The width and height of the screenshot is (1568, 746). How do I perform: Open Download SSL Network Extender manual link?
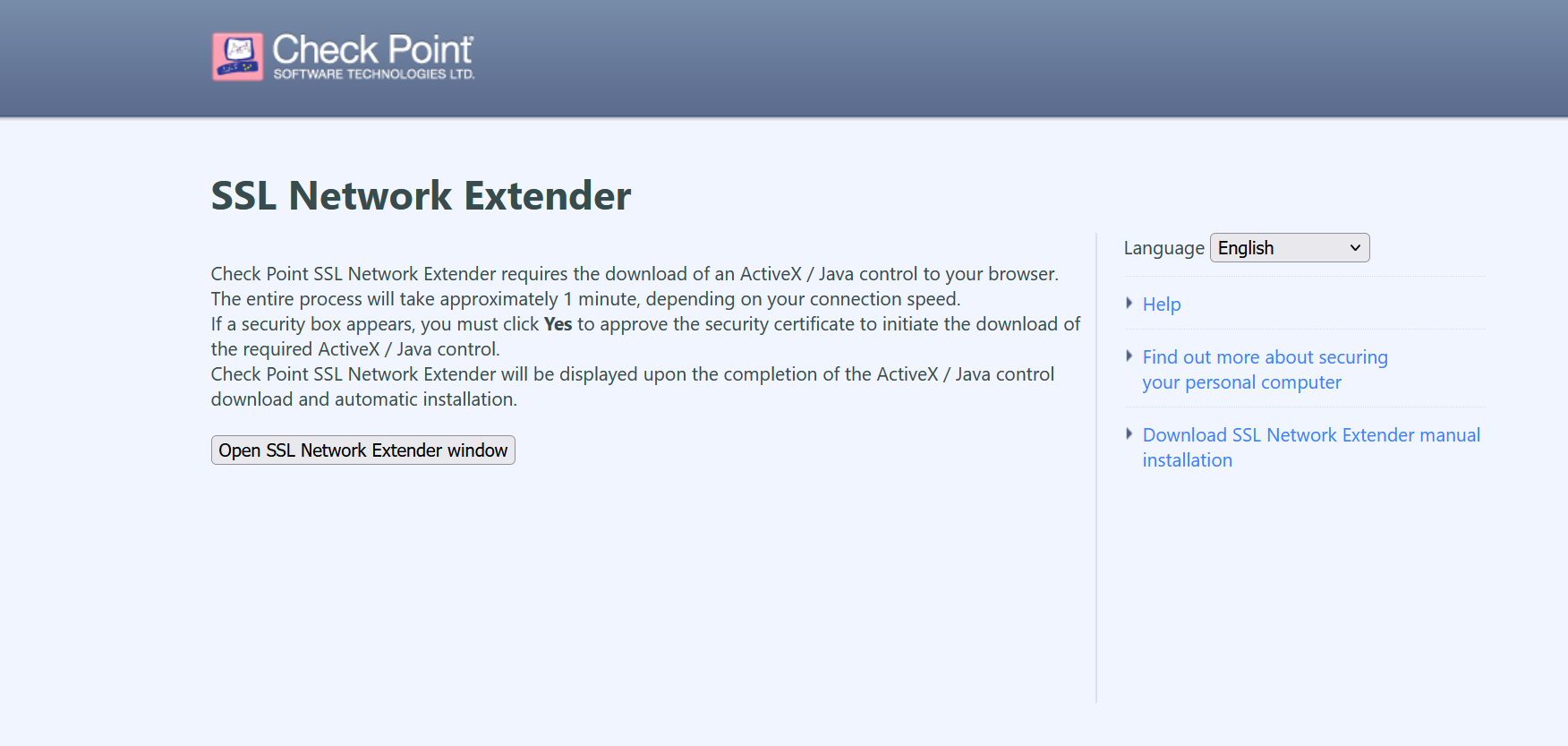click(x=1311, y=435)
